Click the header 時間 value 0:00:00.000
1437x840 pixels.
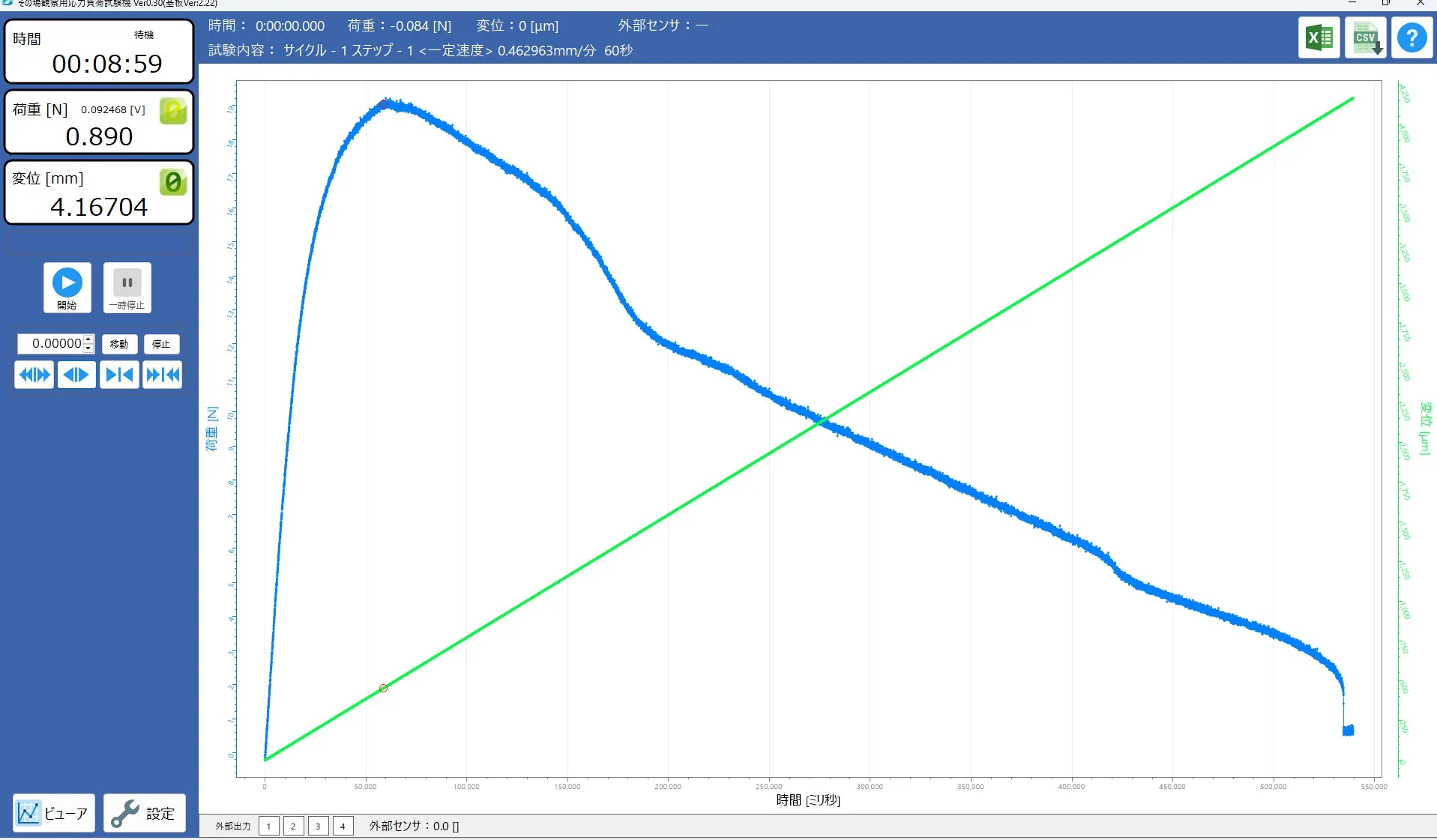pos(290,26)
